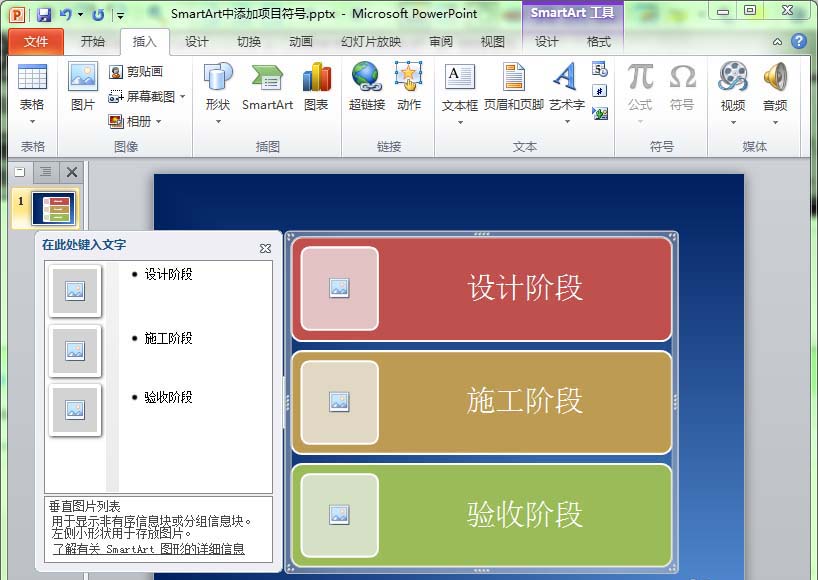
Task: Expand the 文本框 dropdown arrow
Action: pyautogui.click(x=460, y=123)
